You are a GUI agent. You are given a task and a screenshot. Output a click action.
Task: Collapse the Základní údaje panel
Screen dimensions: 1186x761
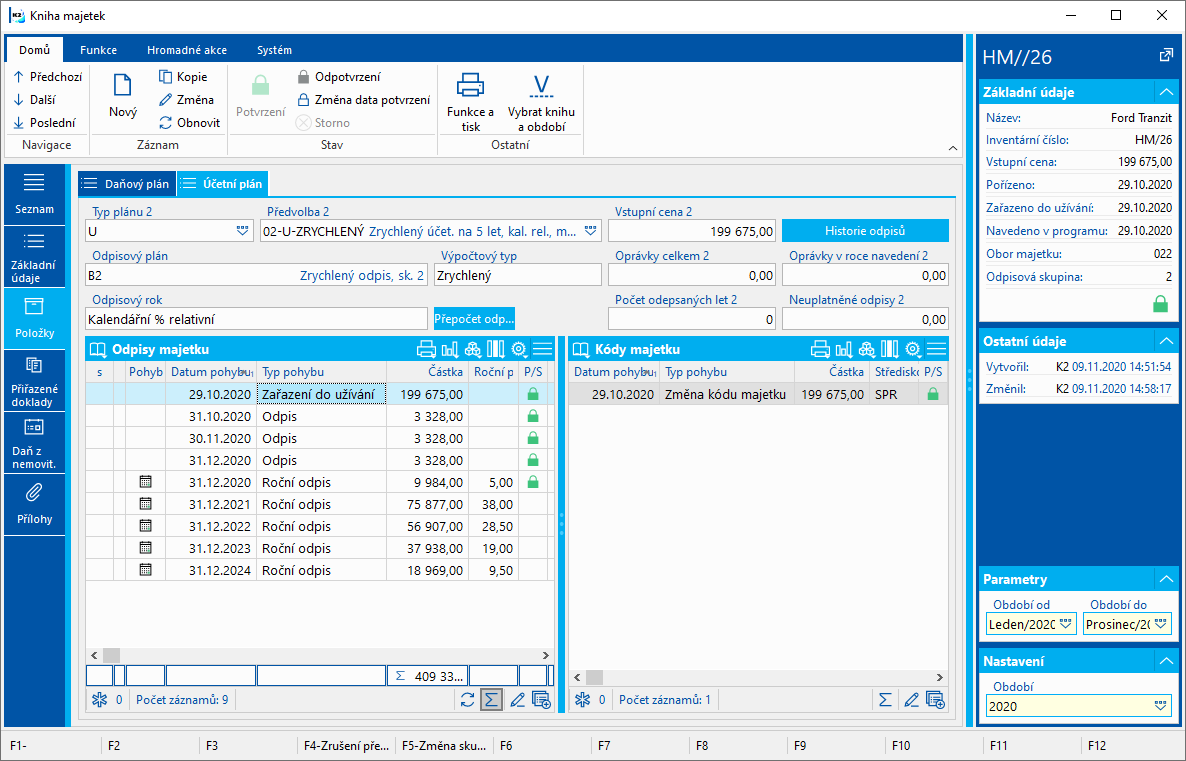[1164, 92]
